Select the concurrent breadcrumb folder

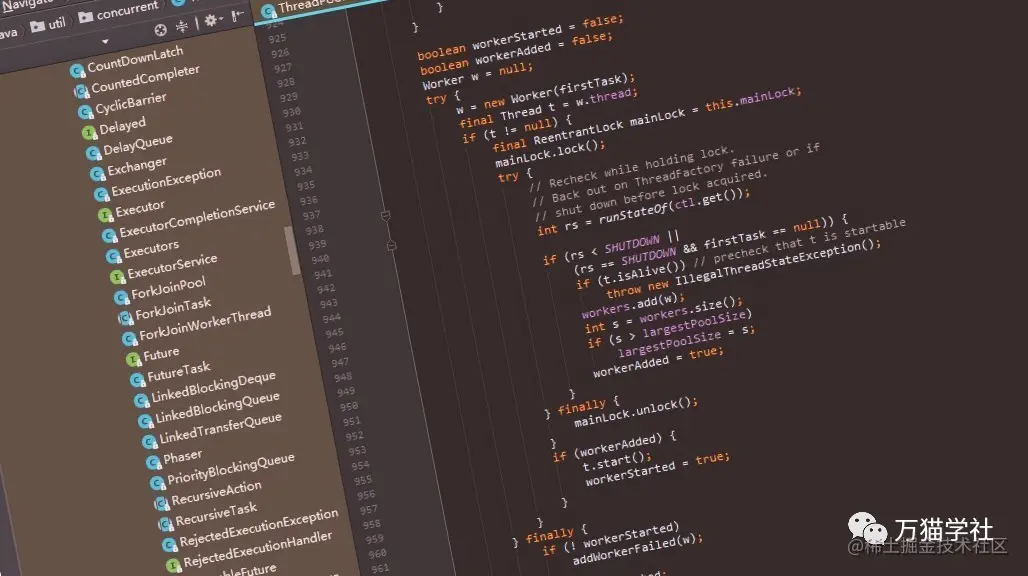pyautogui.click(x=119, y=12)
